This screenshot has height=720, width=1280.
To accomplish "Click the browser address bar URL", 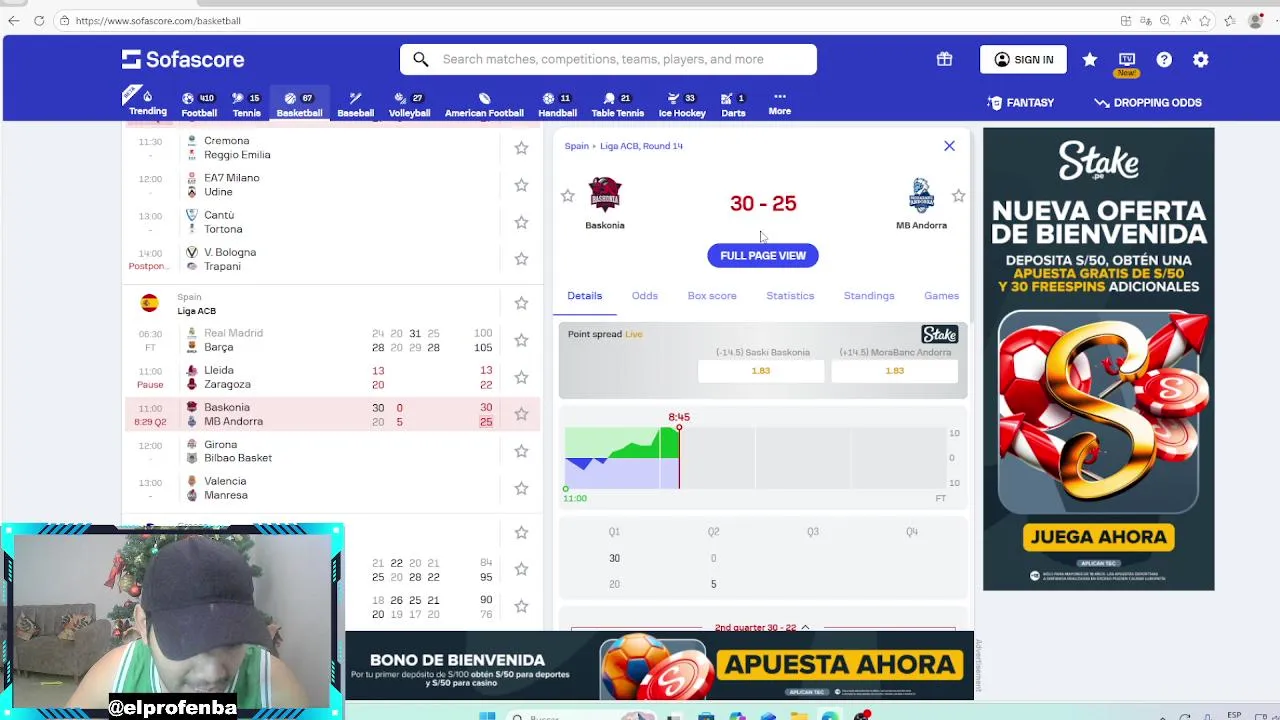I will (x=158, y=20).
